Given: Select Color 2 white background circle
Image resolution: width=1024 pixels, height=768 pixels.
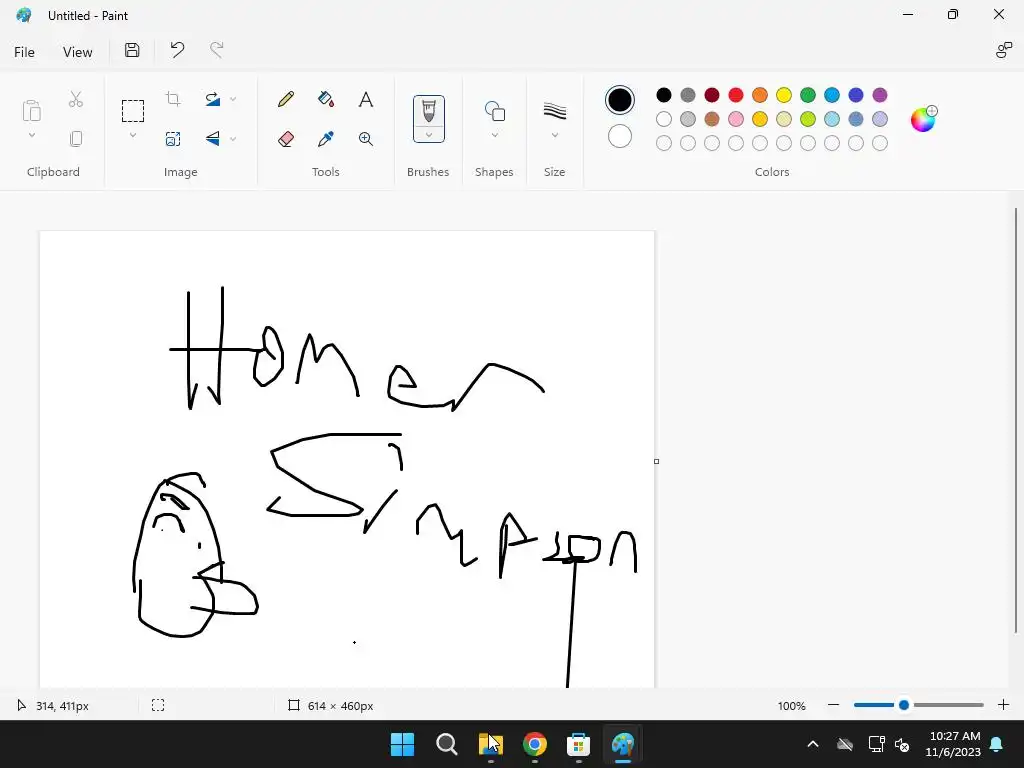Looking at the screenshot, I should (620, 136).
